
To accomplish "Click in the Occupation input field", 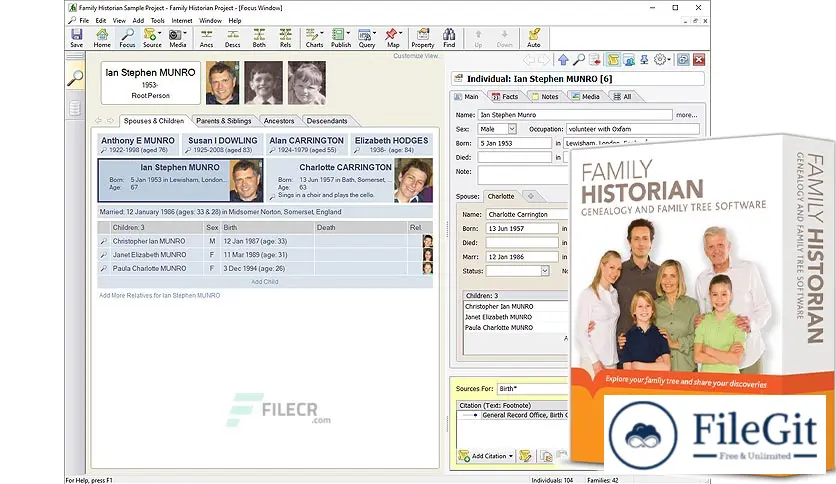I will point(632,129).
